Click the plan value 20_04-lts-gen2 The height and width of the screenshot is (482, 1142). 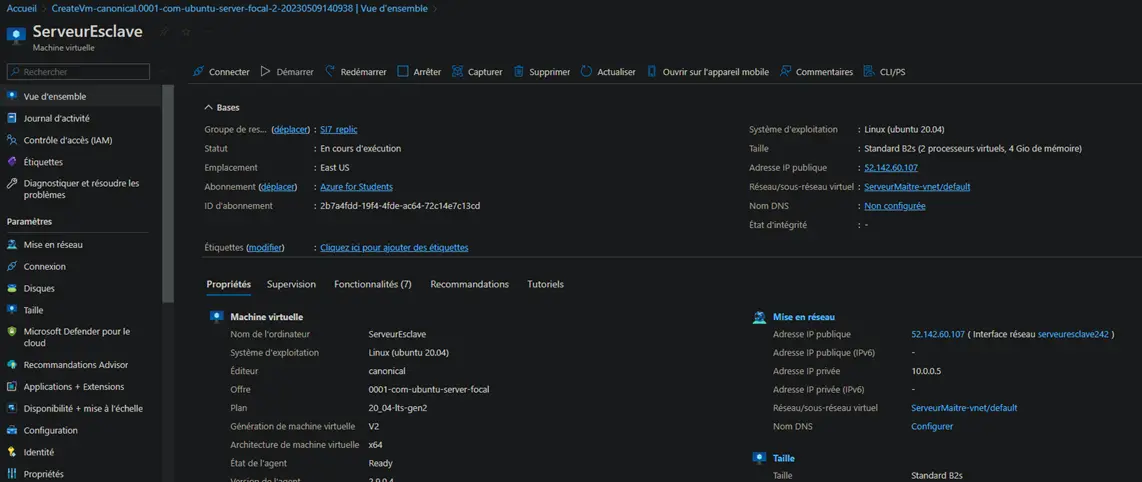398,408
